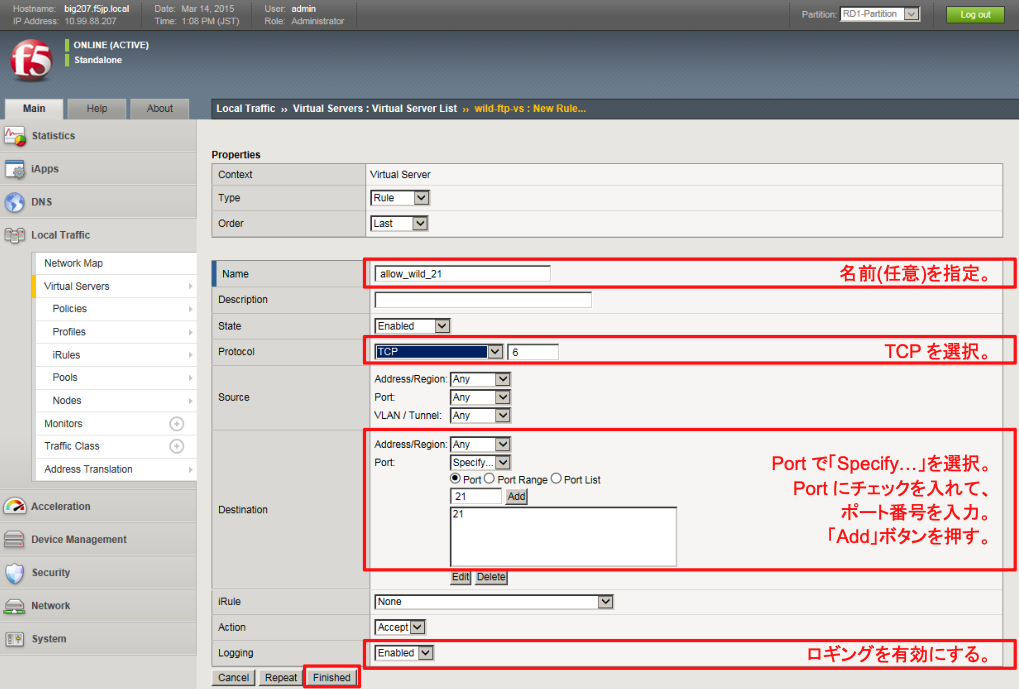
Task: Click the plus icon beside Monitors
Action: click(x=176, y=424)
